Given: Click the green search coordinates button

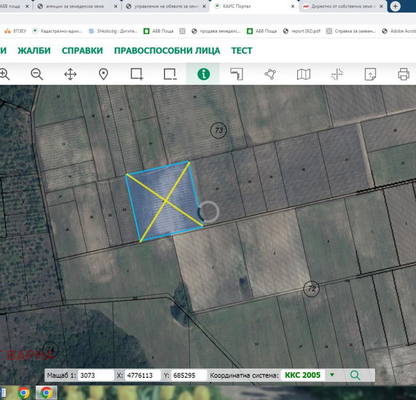Looking at the screenshot, I should click(355, 375).
